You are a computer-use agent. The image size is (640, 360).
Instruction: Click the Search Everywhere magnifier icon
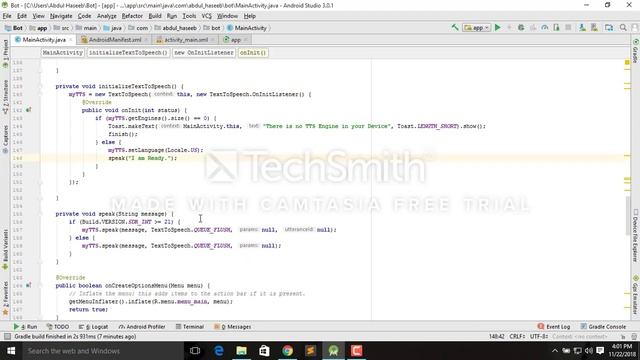coord(623,28)
